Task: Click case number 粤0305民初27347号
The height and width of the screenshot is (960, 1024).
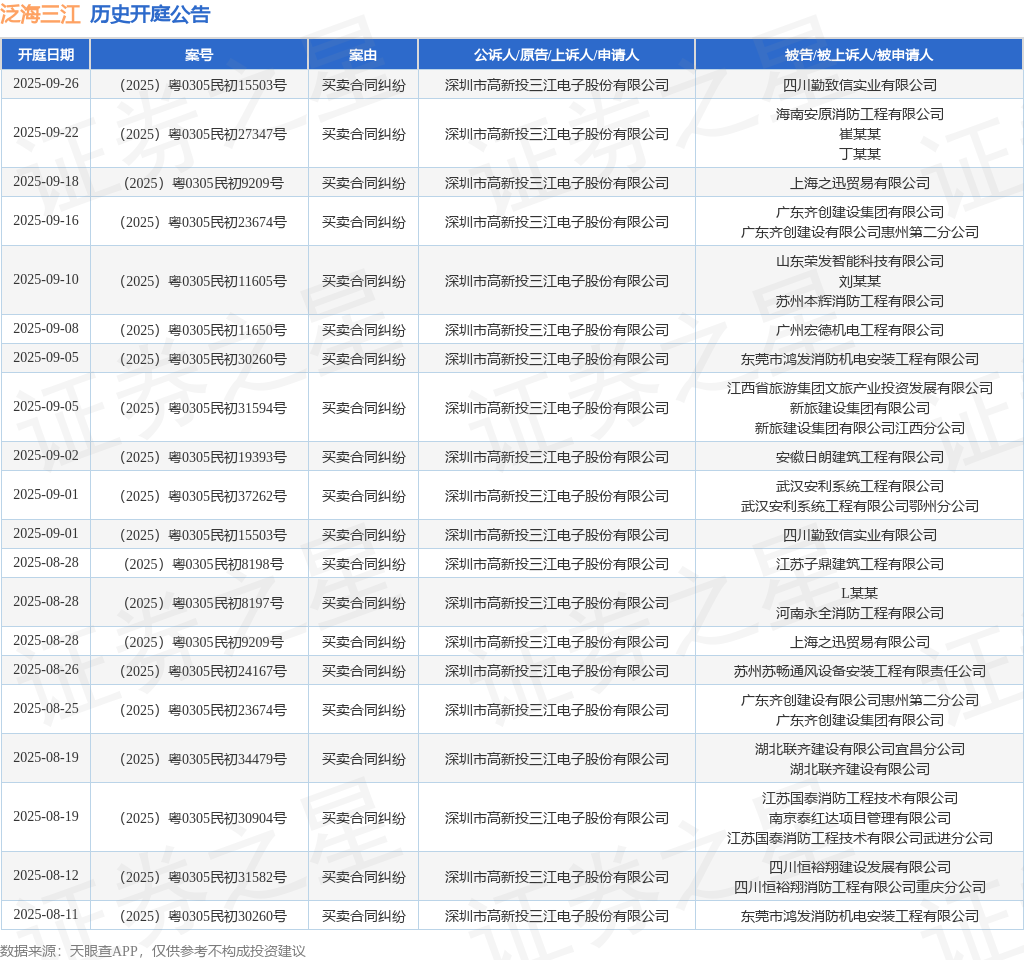Action: pos(203,134)
